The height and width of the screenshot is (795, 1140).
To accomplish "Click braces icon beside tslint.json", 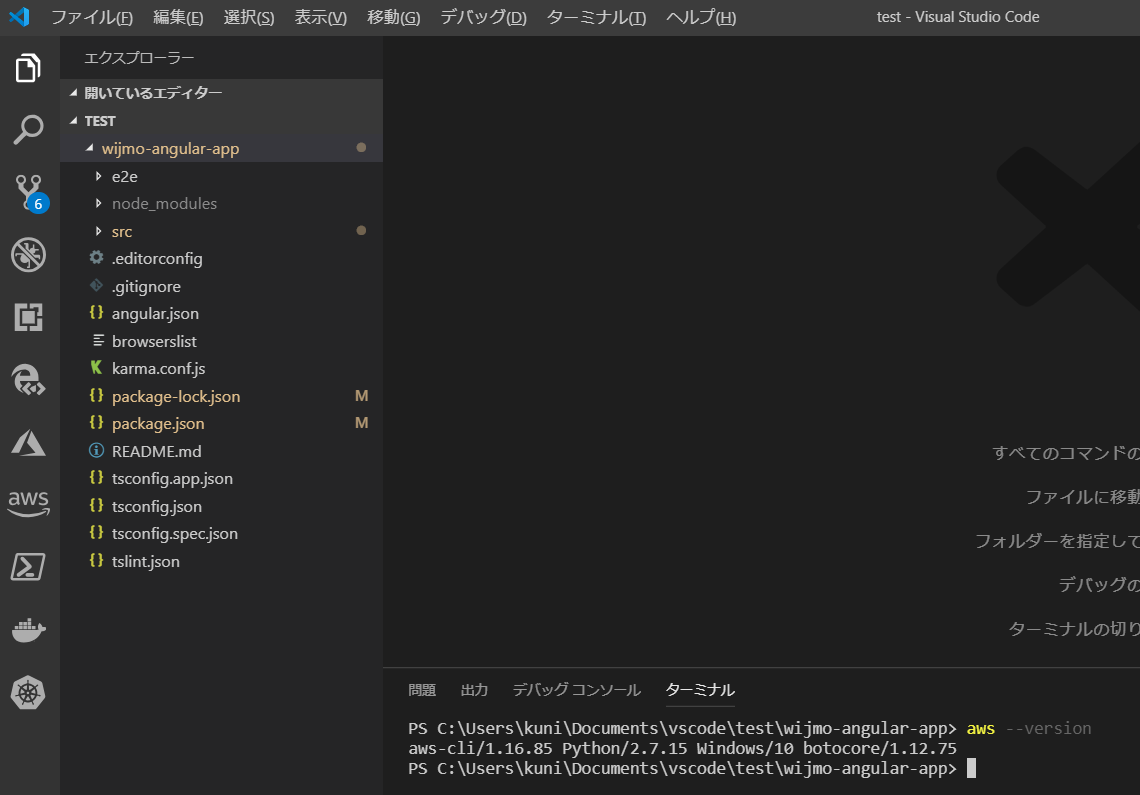I will click(96, 560).
